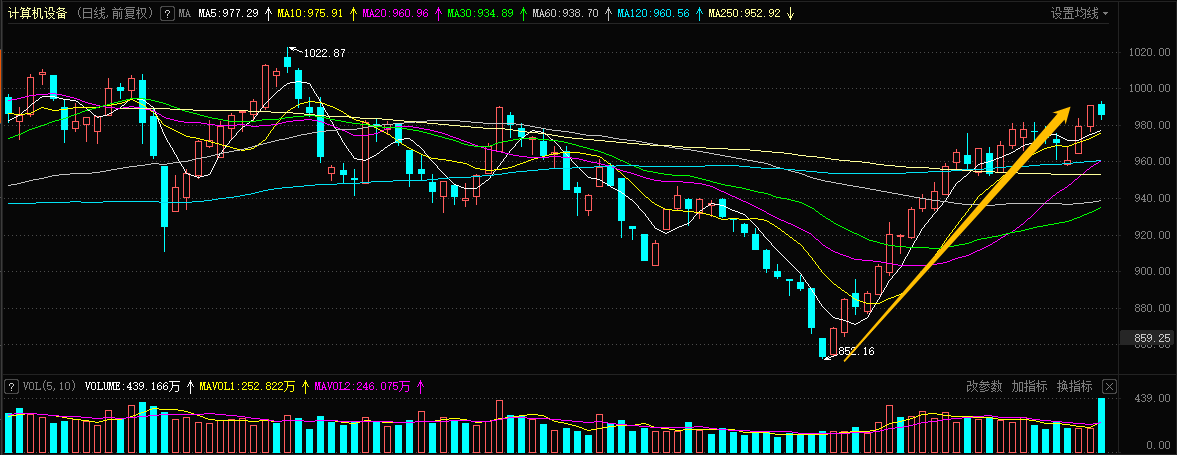Click the yellow MAVOL1 volume label

(247, 386)
